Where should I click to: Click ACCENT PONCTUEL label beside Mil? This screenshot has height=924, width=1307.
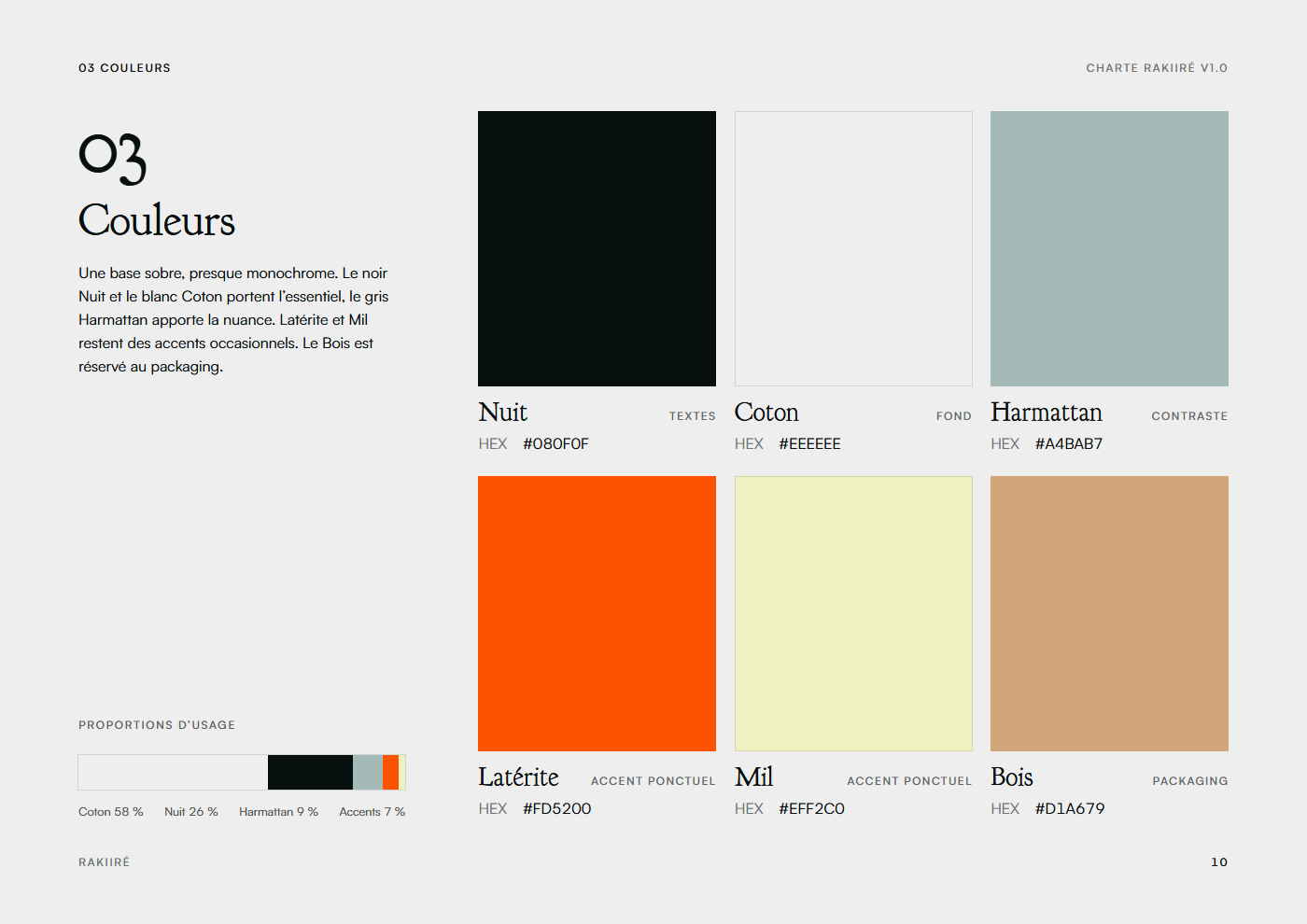coord(909,781)
